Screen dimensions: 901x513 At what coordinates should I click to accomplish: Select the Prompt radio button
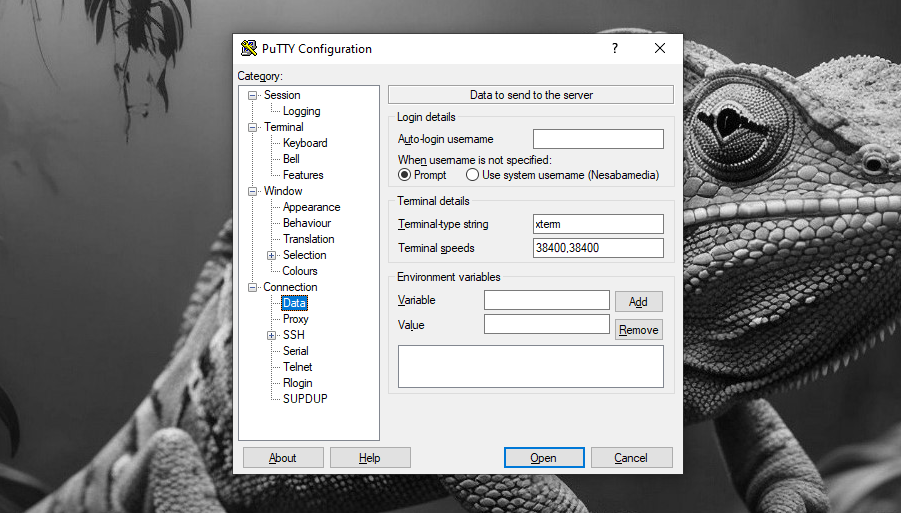pyautogui.click(x=405, y=175)
